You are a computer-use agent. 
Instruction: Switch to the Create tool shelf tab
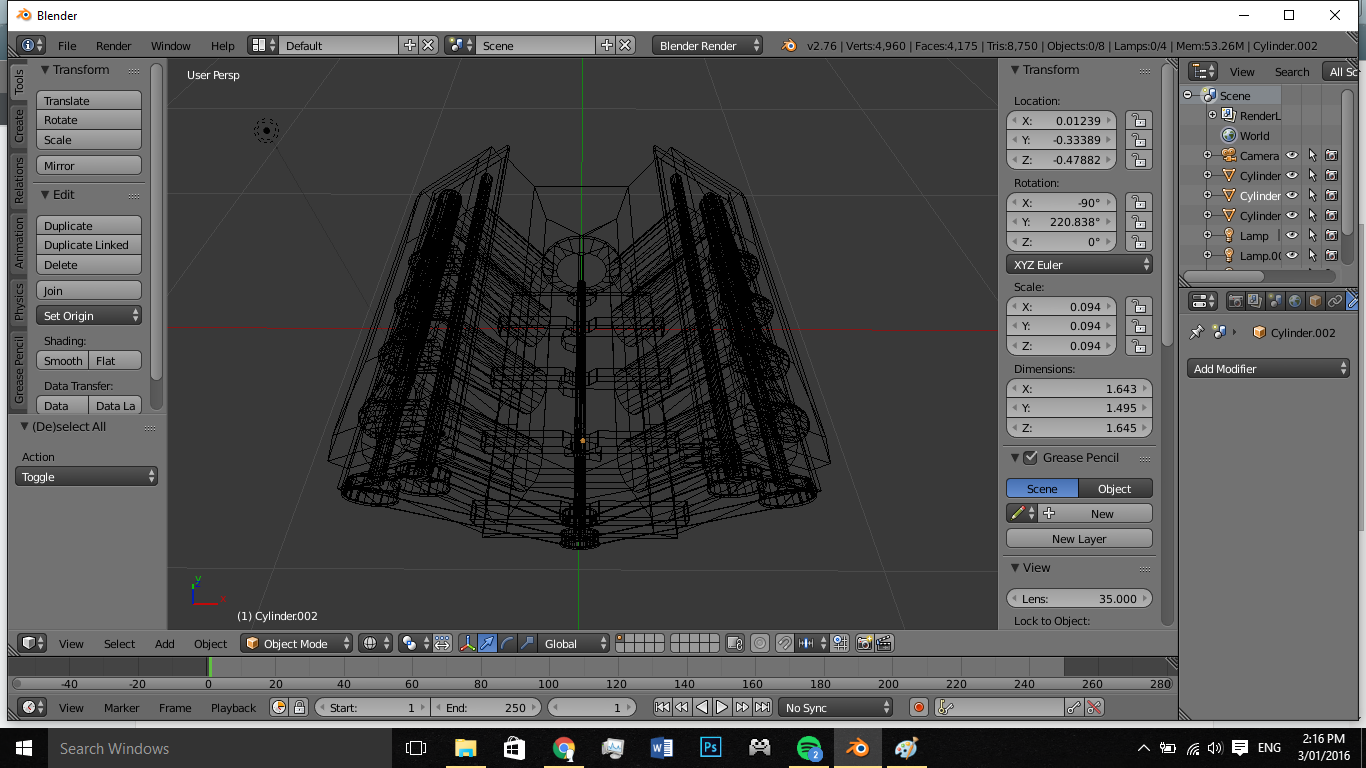pos(18,127)
